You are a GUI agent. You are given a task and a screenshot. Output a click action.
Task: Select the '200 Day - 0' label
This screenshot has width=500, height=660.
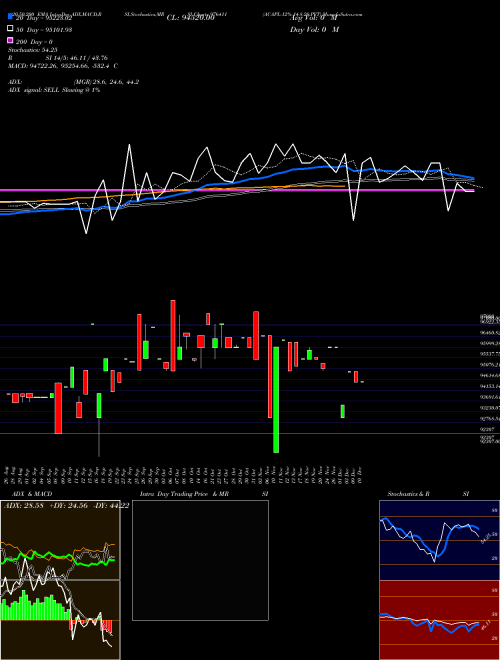[35, 42]
